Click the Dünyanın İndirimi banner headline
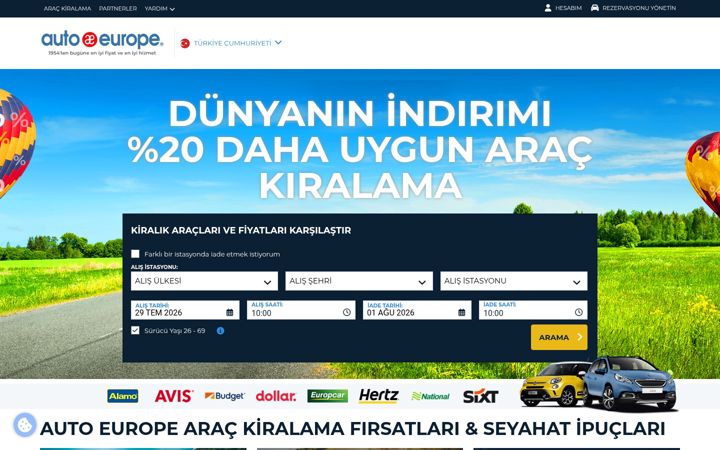 (360, 149)
